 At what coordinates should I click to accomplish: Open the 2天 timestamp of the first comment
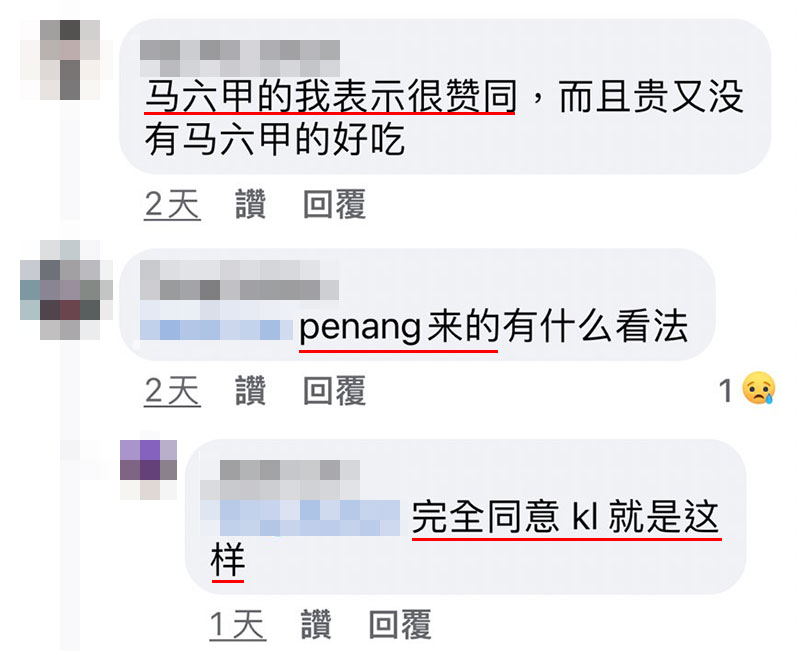point(172,205)
